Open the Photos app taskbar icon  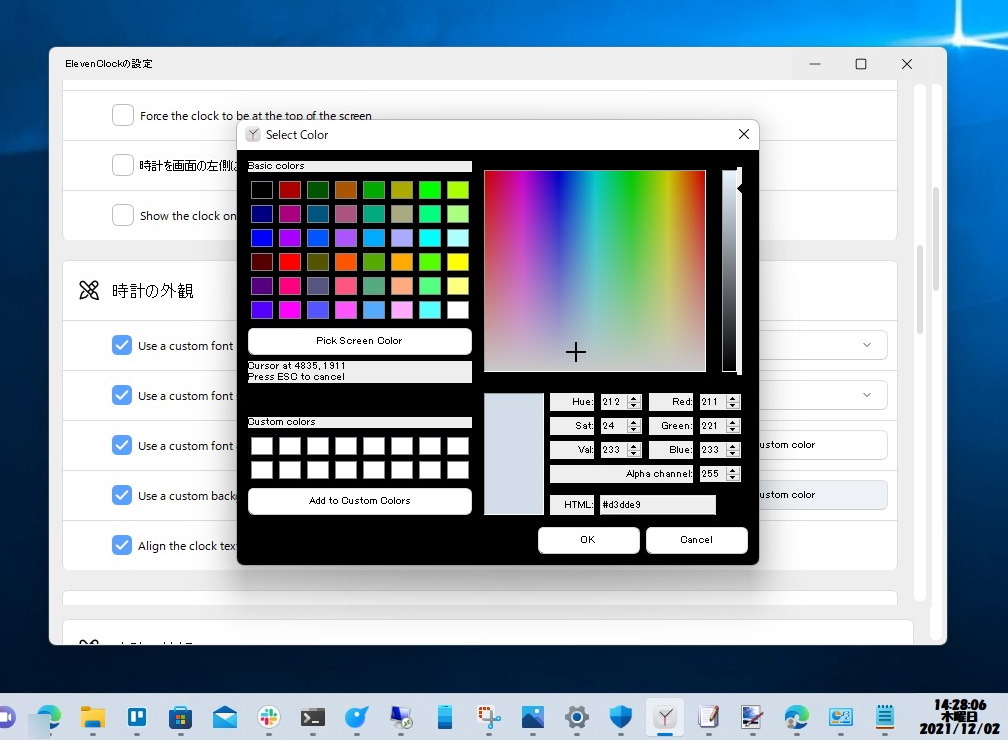532,716
